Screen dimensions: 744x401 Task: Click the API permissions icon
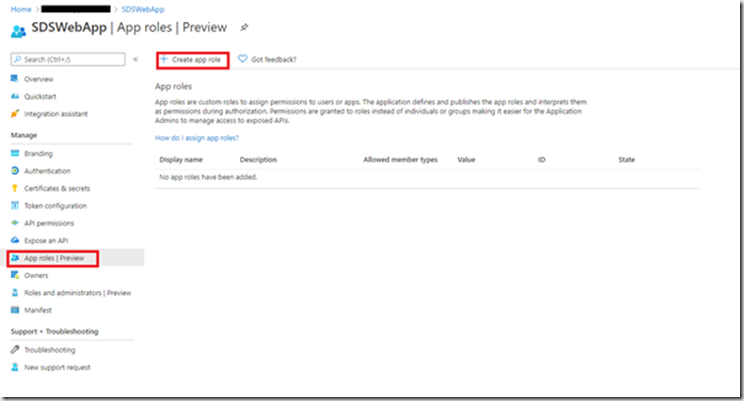(15, 223)
